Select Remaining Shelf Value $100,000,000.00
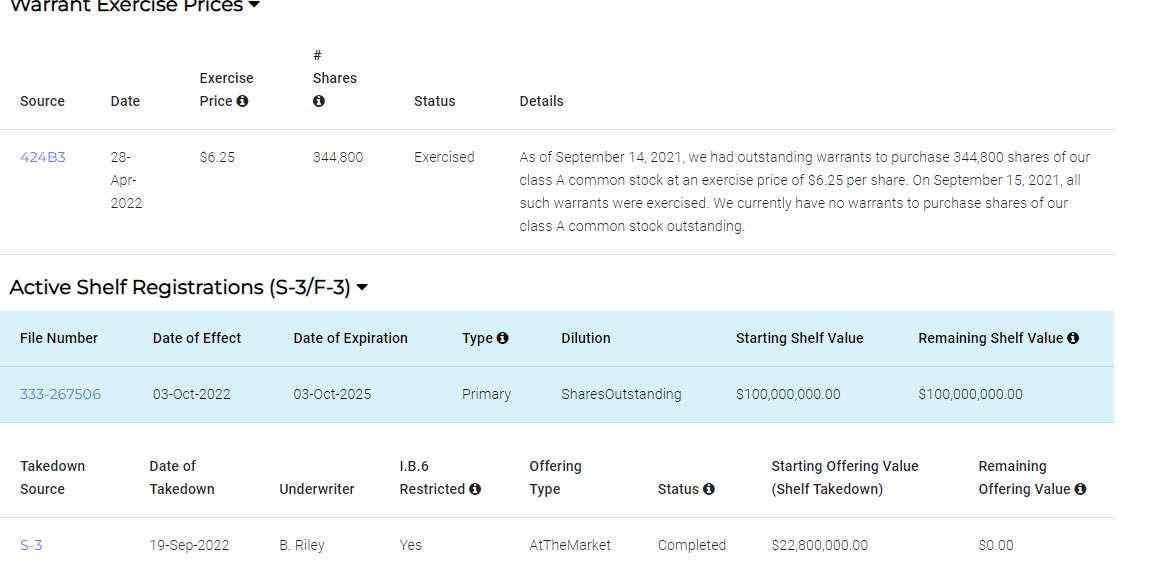The width and height of the screenshot is (1159, 572). (x=971, y=395)
